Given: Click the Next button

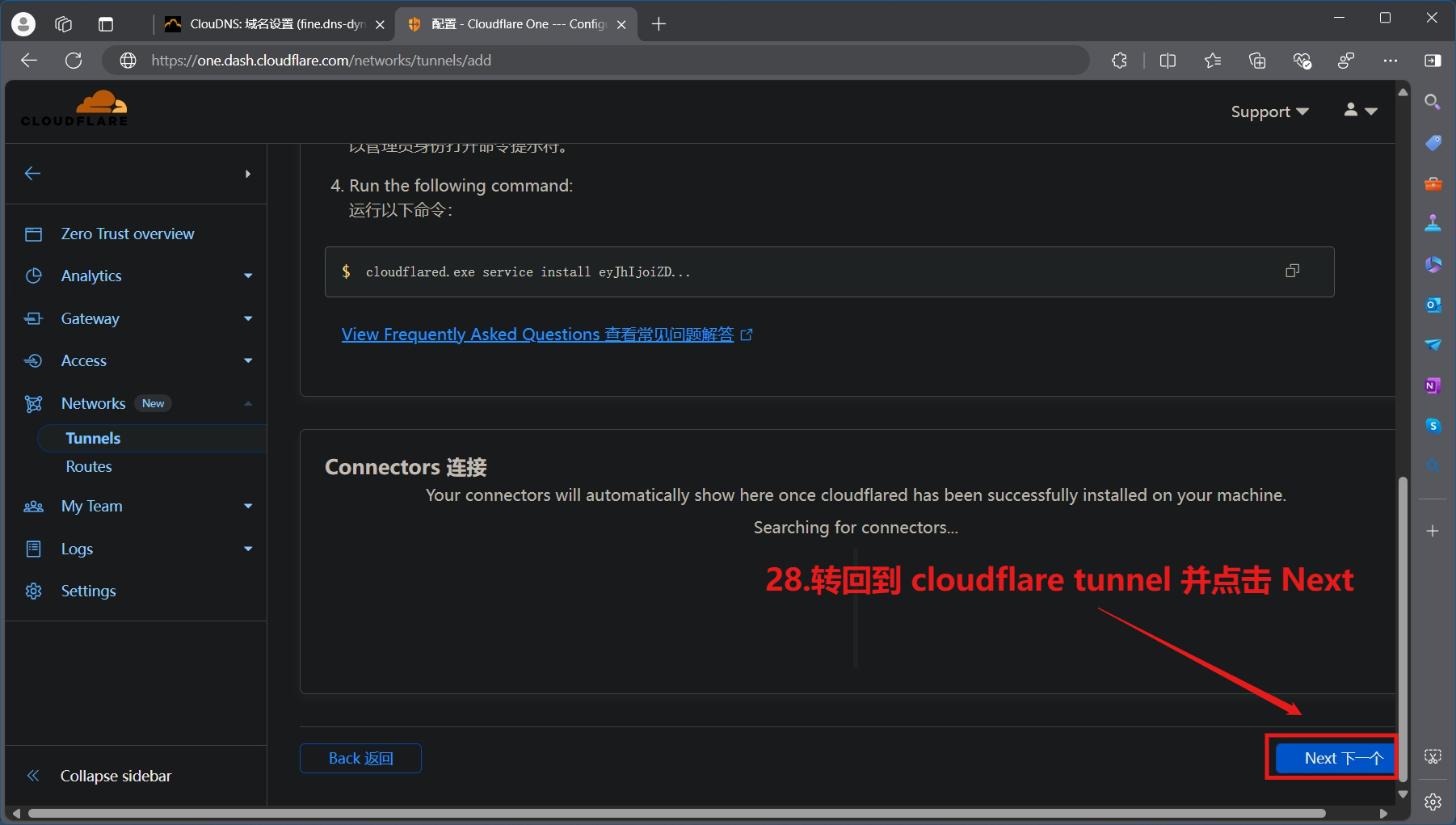Looking at the screenshot, I should (1335, 758).
